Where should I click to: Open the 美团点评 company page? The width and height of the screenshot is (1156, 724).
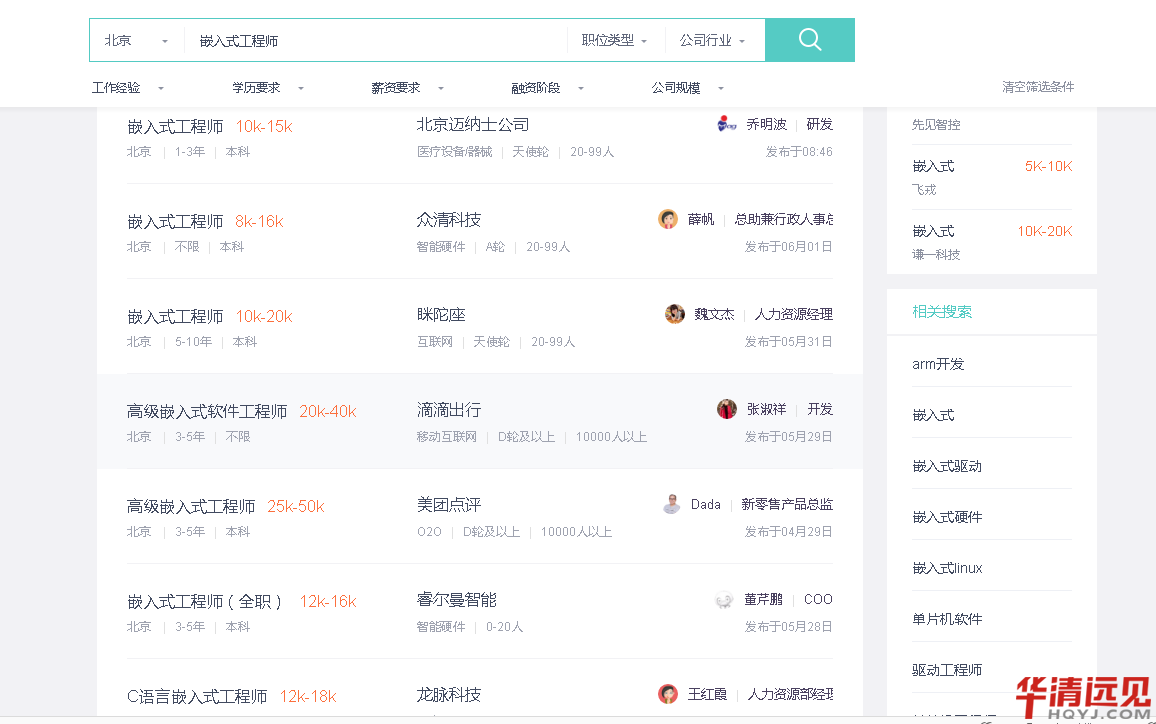[x=449, y=505]
